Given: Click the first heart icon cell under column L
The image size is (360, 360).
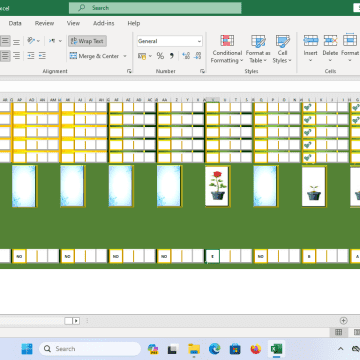Looking at the screenshot, I should point(309,107).
